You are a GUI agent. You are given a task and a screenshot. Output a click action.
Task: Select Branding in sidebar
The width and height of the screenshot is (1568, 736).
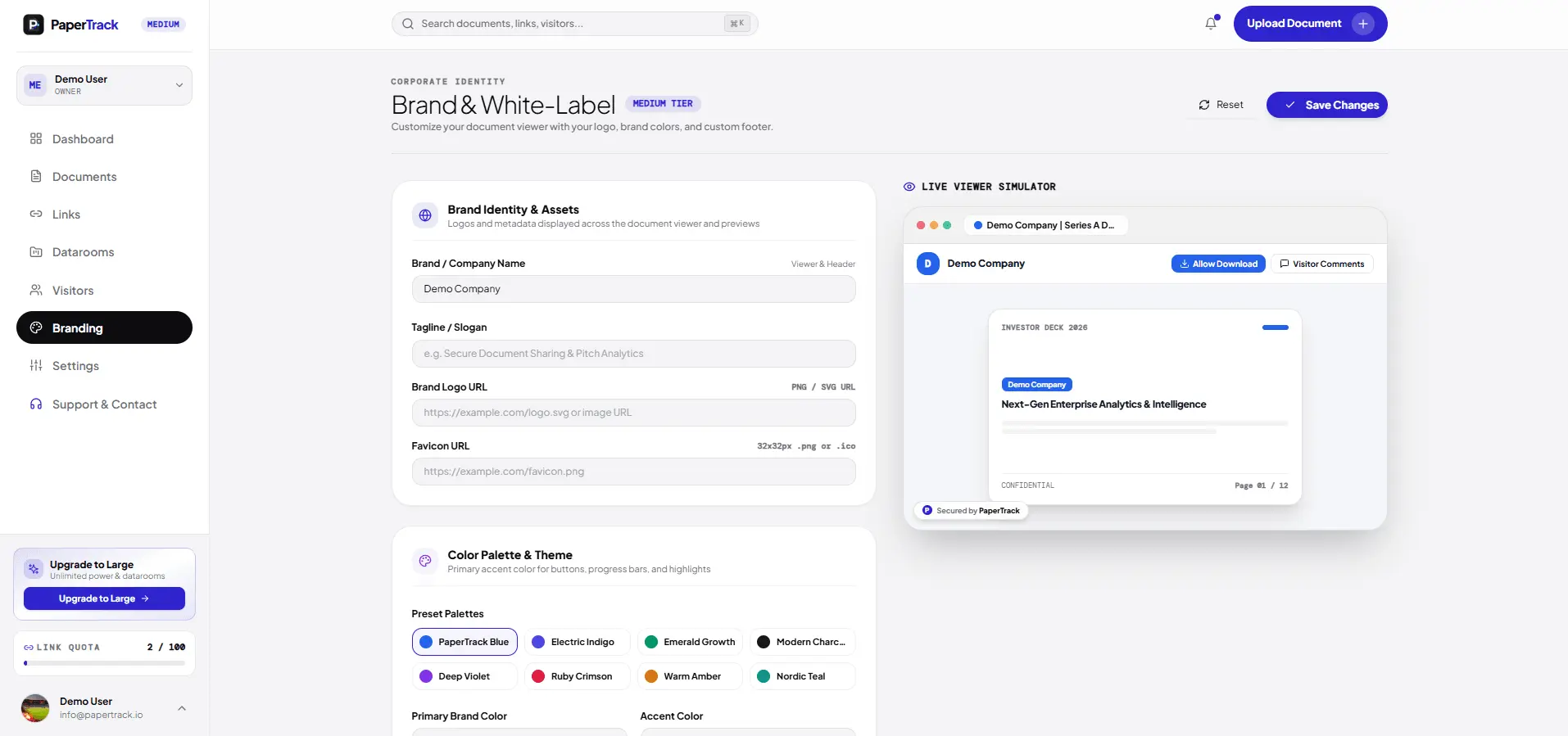tap(105, 327)
